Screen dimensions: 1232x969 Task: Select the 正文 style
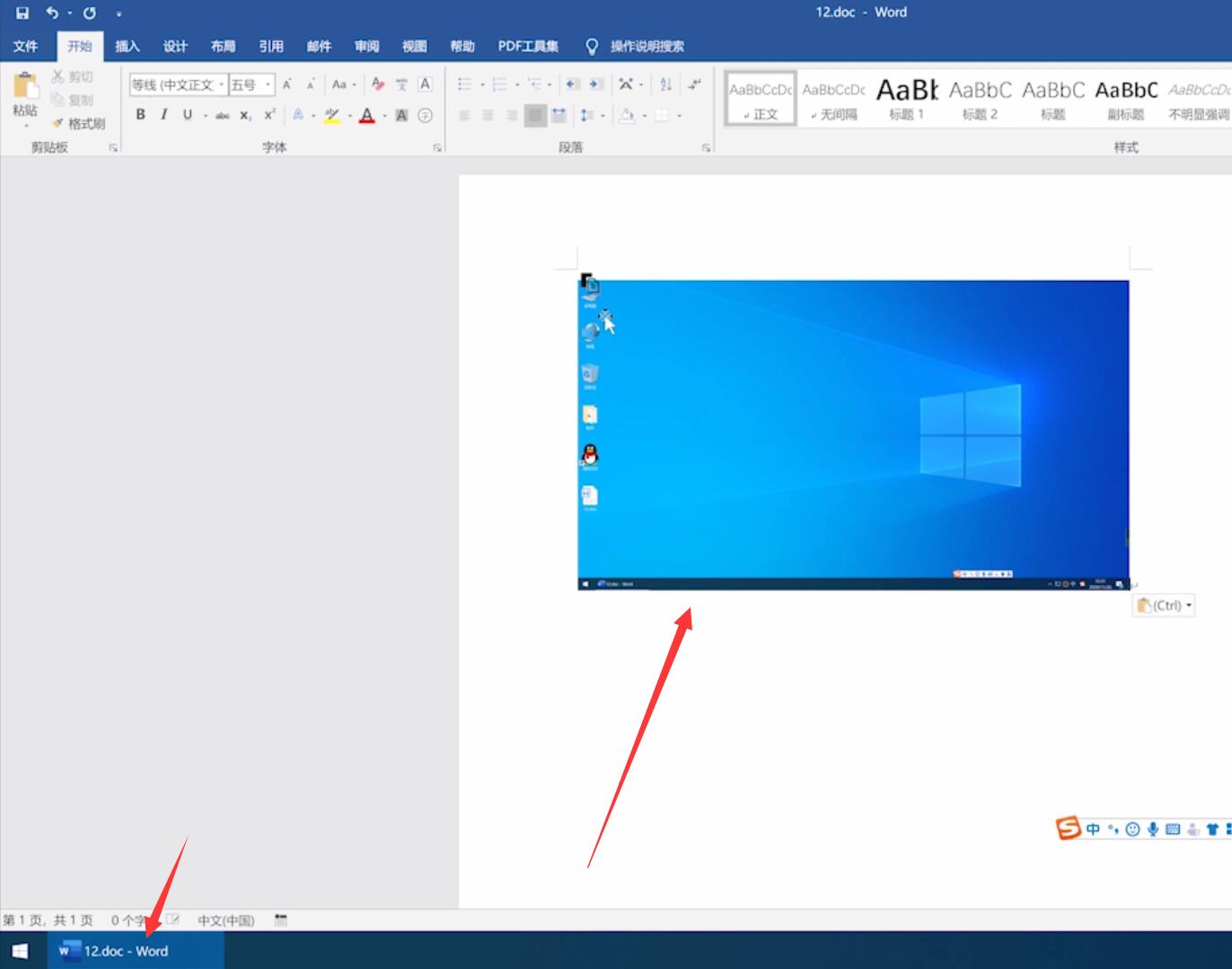(761, 99)
